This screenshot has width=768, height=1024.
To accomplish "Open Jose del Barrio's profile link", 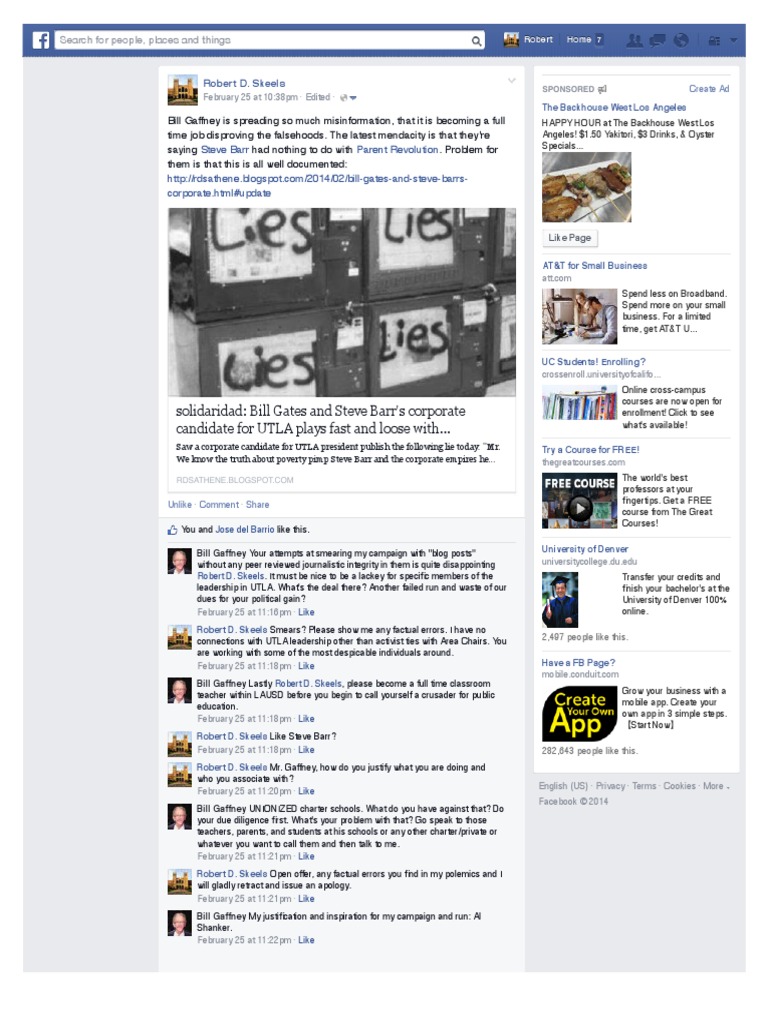I will click(244, 530).
